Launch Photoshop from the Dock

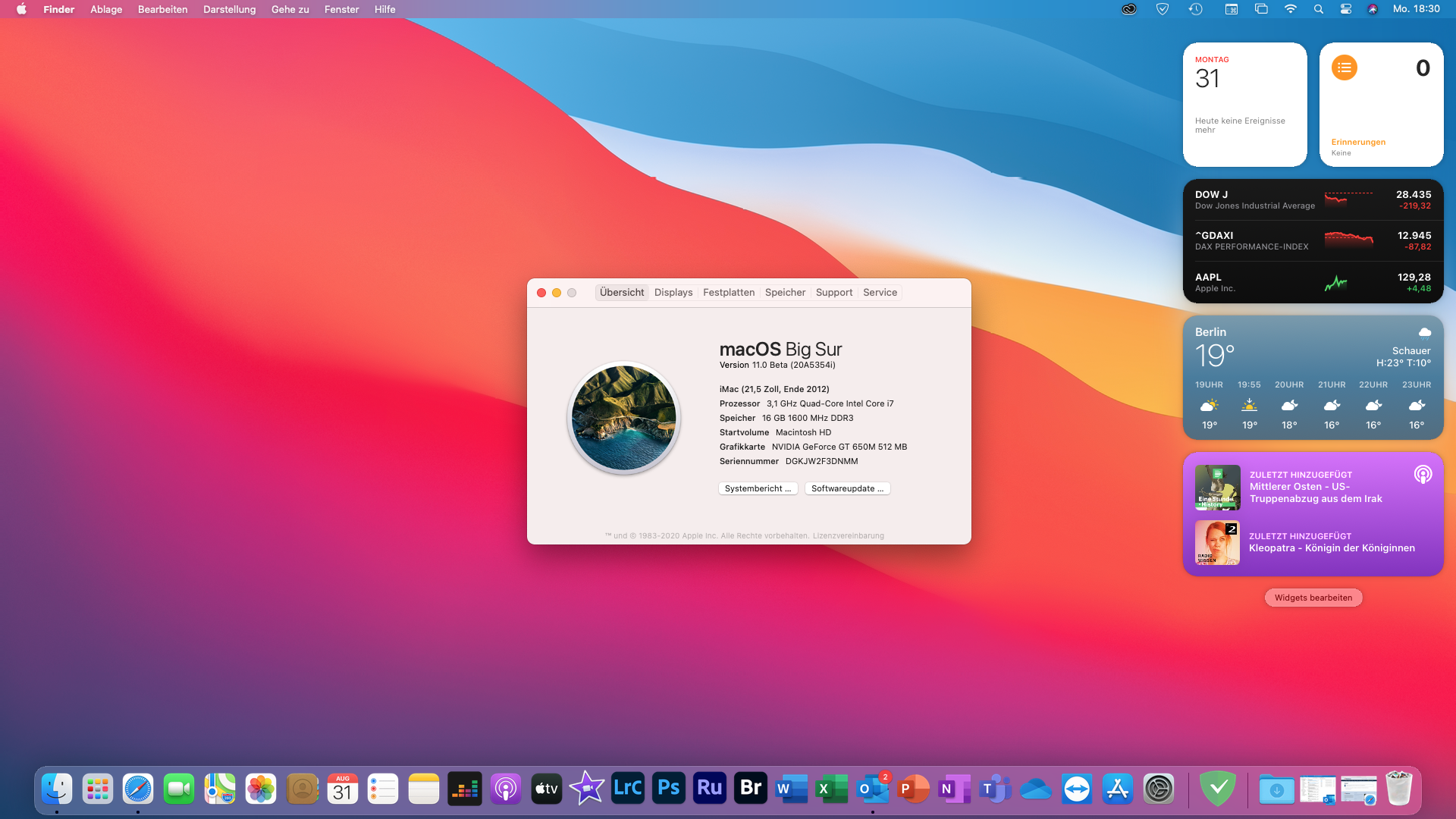tap(668, 789)
